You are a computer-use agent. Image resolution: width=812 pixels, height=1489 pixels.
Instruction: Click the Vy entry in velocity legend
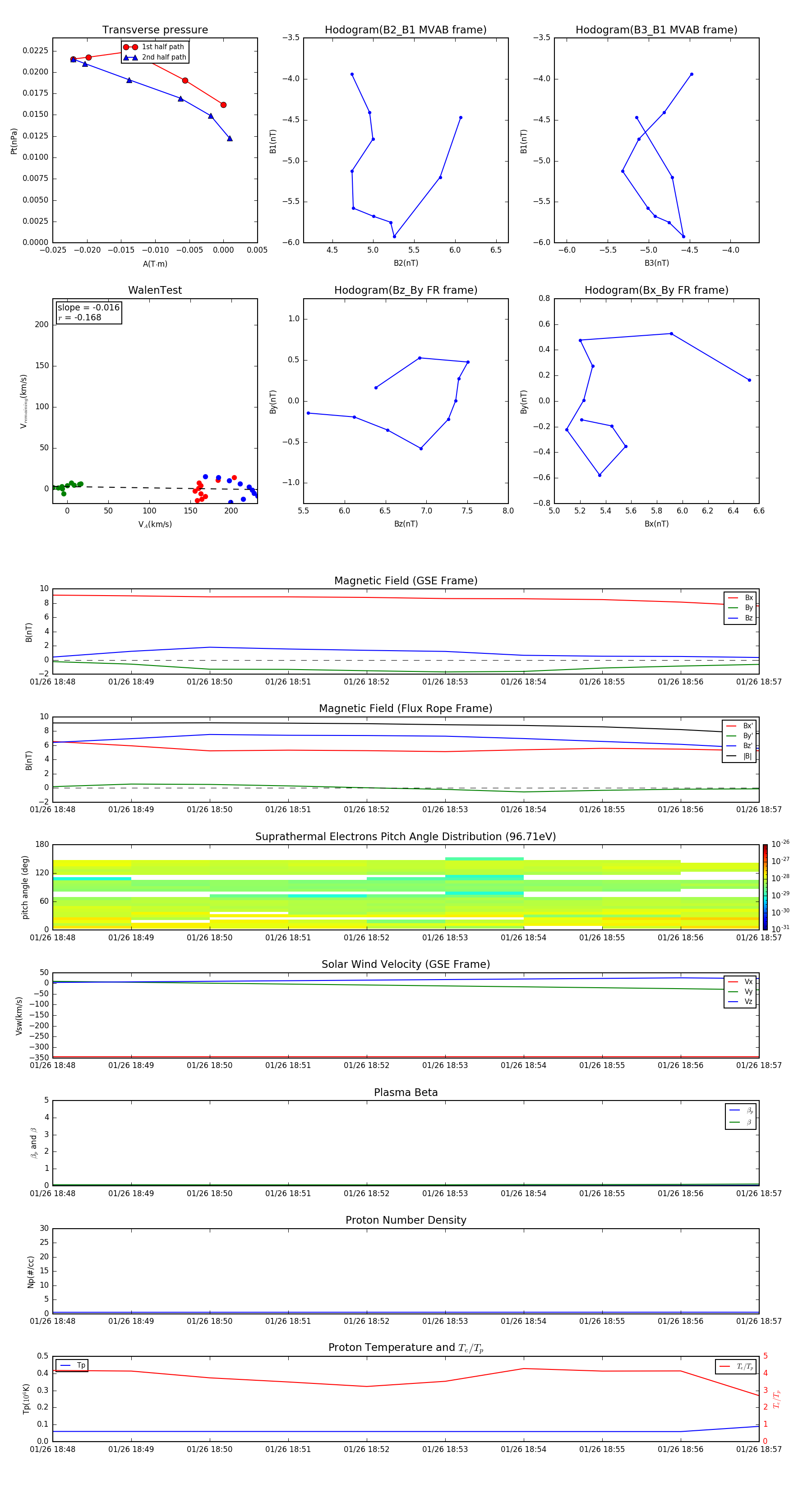point(740,991)
